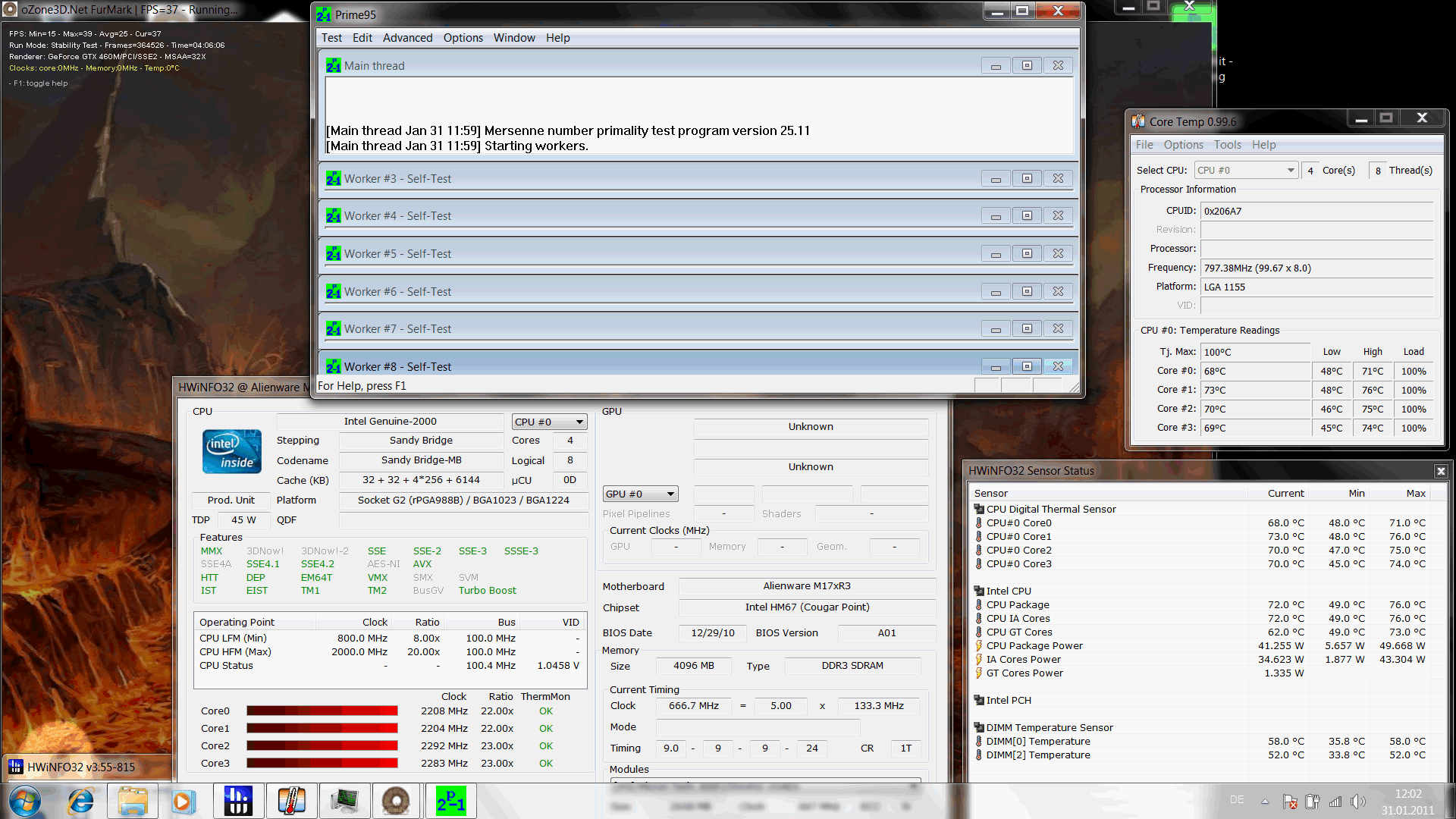
Task: Click volume speaker icon in system tray
Action: click(x=1357, y=801)
